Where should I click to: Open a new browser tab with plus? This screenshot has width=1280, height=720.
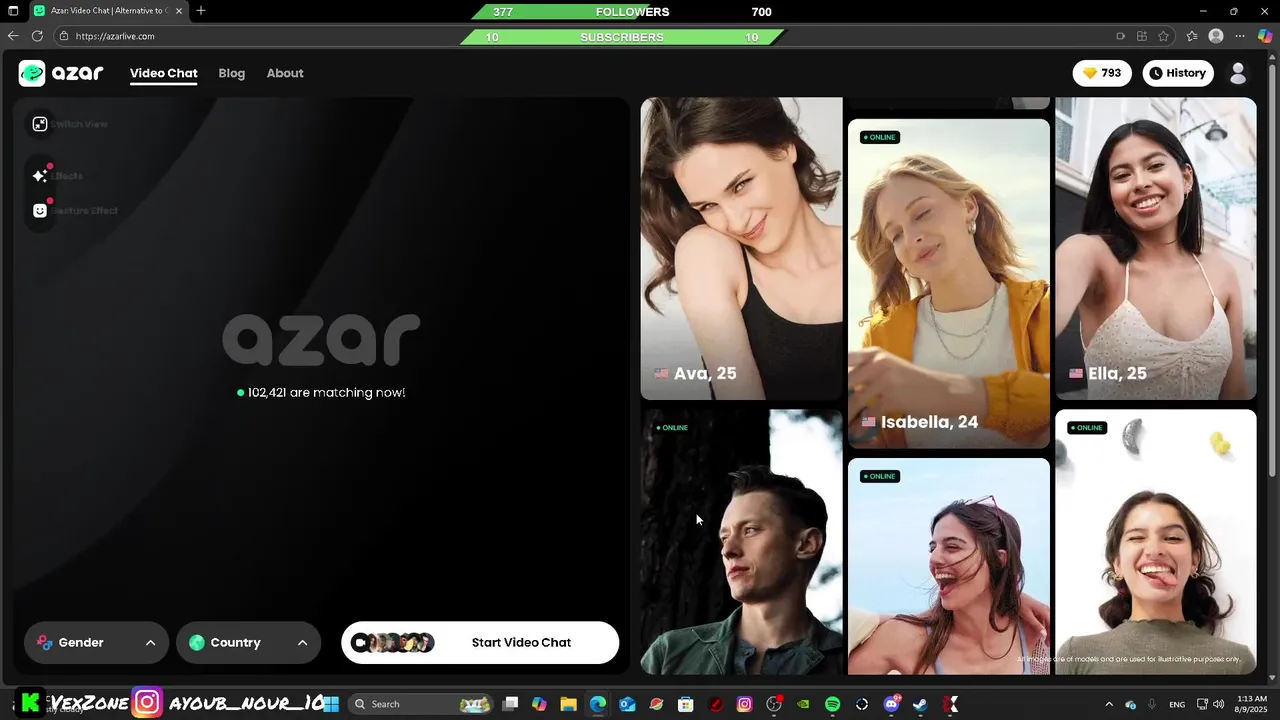201,11
